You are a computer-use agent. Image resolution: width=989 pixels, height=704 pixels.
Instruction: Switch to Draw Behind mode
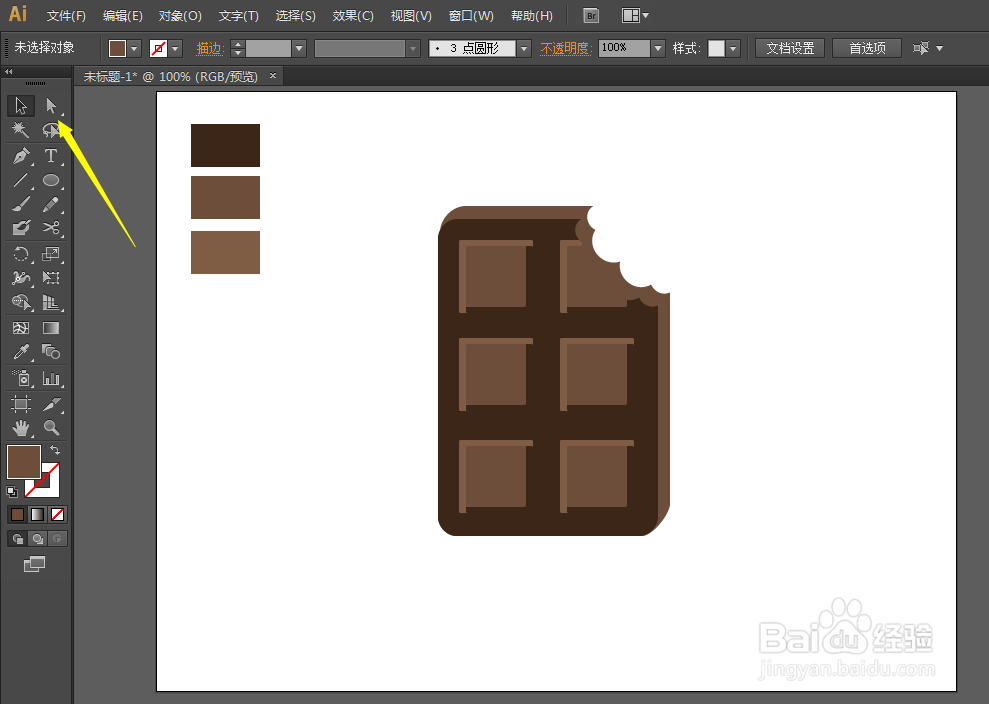click(38, 539)
